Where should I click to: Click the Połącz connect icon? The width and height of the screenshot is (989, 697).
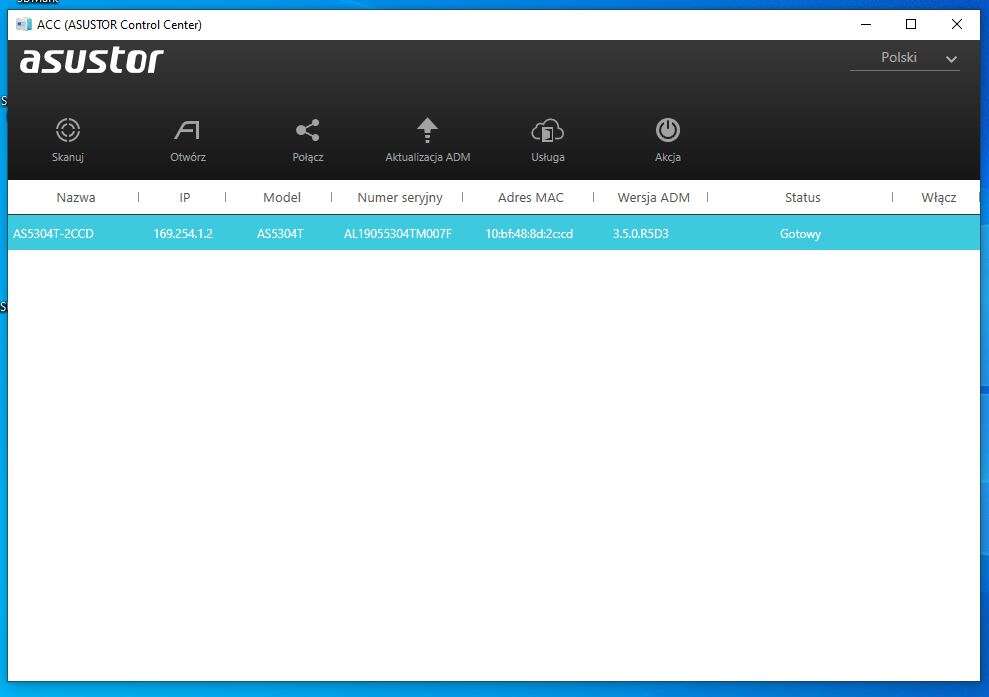tap(308, 131)
